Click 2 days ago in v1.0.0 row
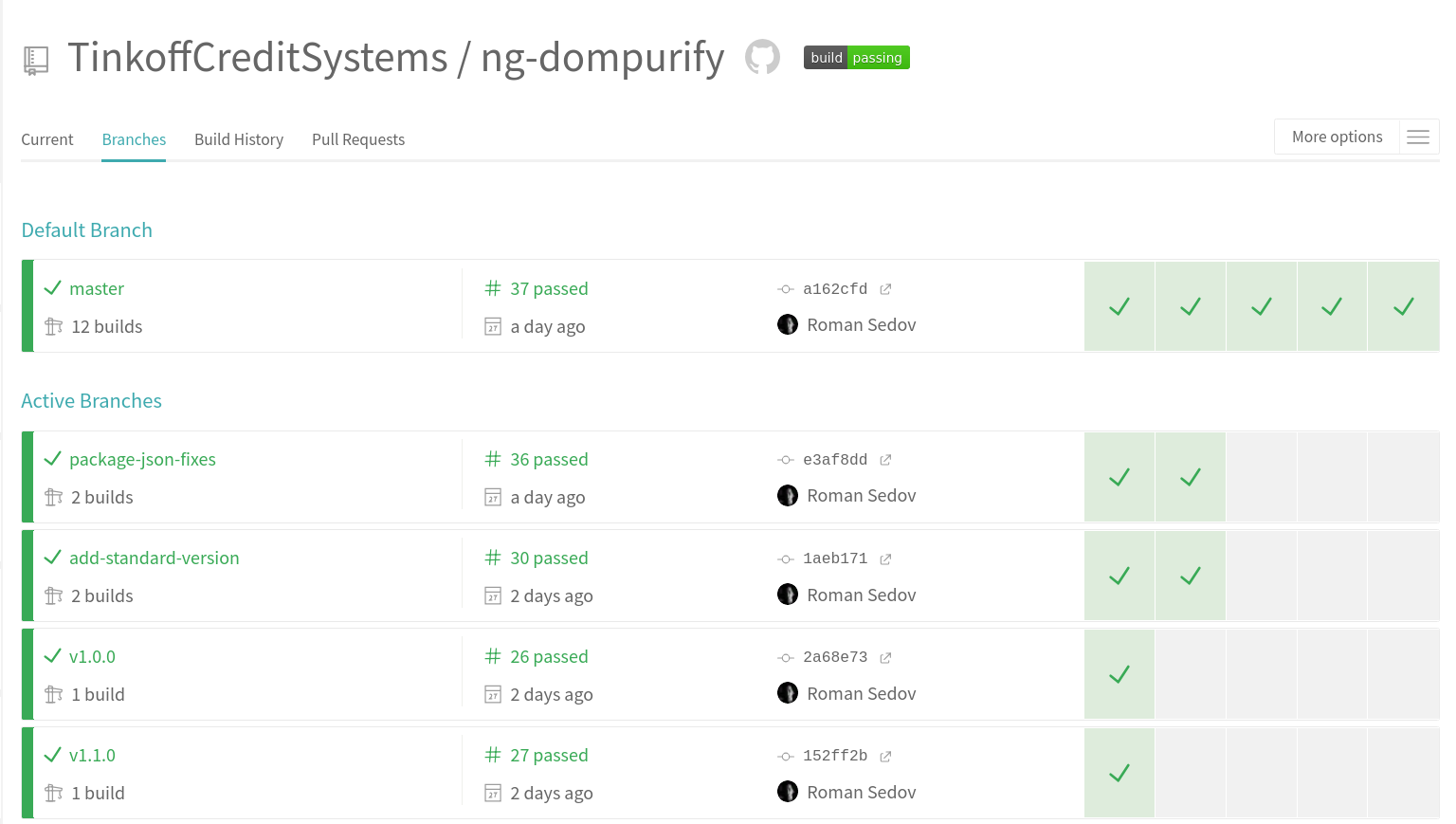 pos(552,694)
